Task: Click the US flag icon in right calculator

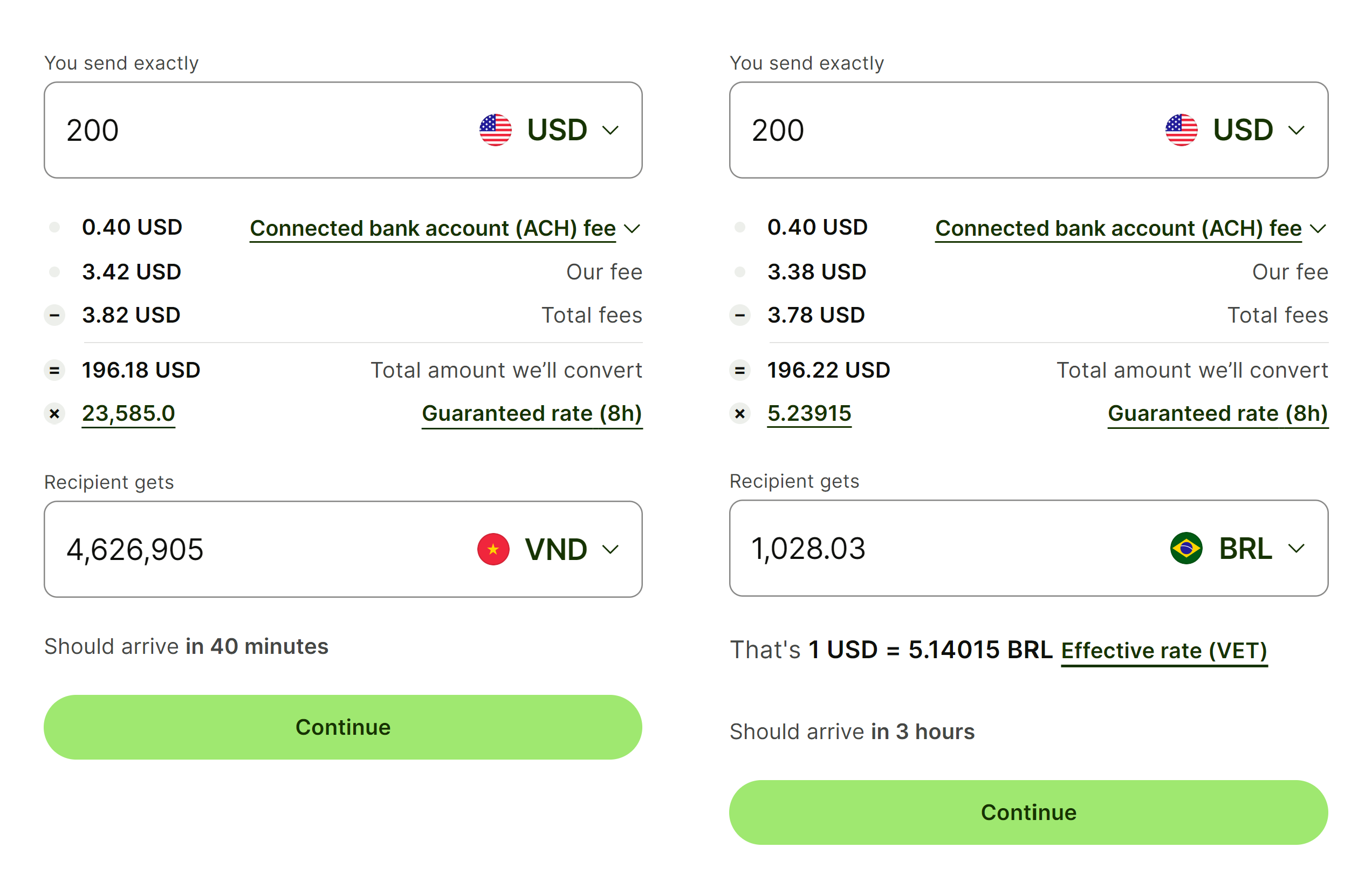Action: point(1181,131)
